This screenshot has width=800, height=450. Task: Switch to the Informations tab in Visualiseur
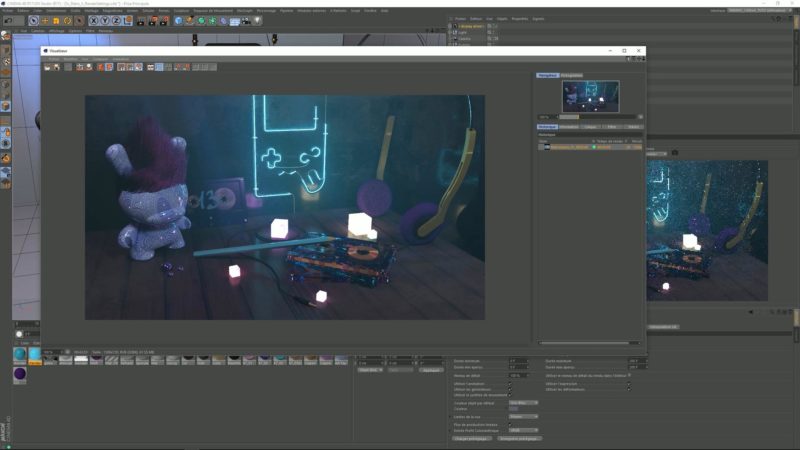tap(568, 127)
